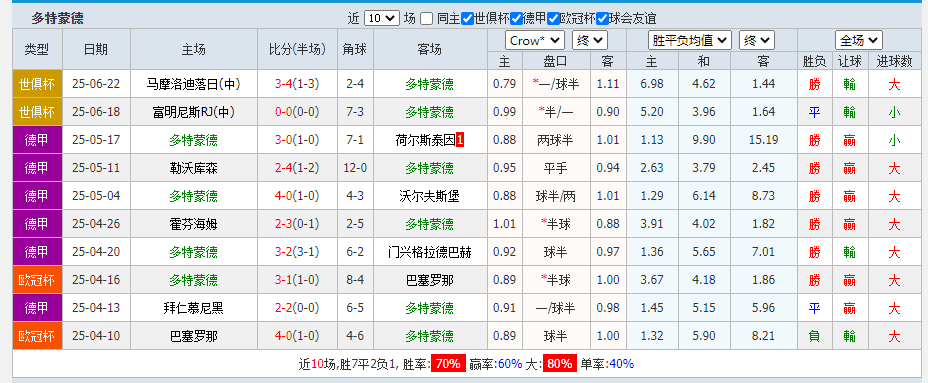Open the Crow* bookmaker dropdown

(535, 40)
